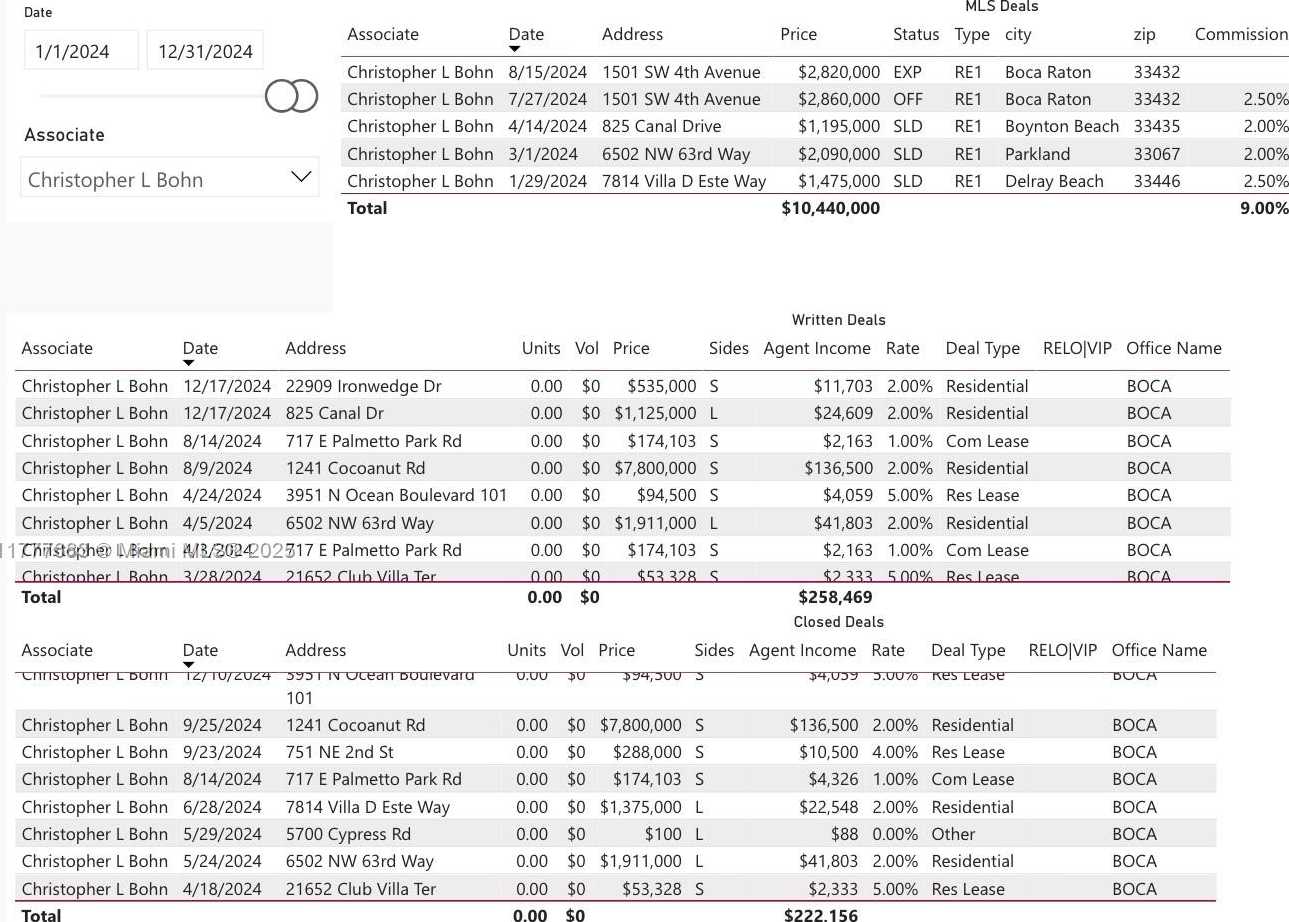Select Written Deals date 4/24/2024

tap(222, 495)
